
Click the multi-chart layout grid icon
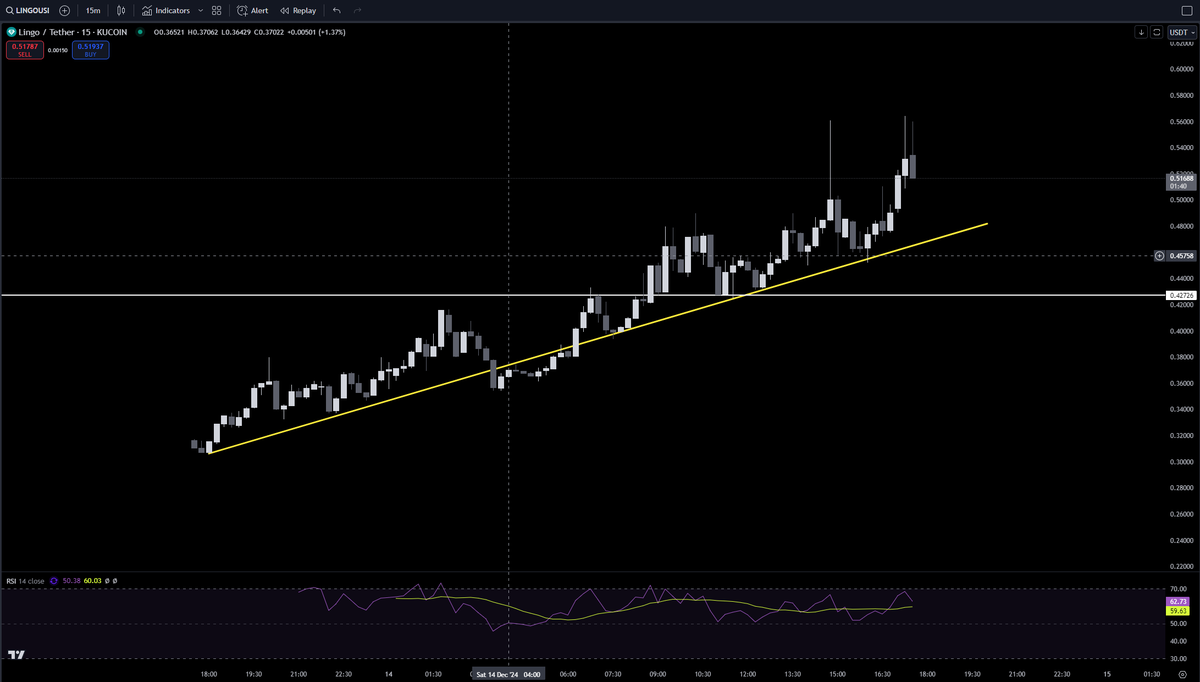[216, 10]
